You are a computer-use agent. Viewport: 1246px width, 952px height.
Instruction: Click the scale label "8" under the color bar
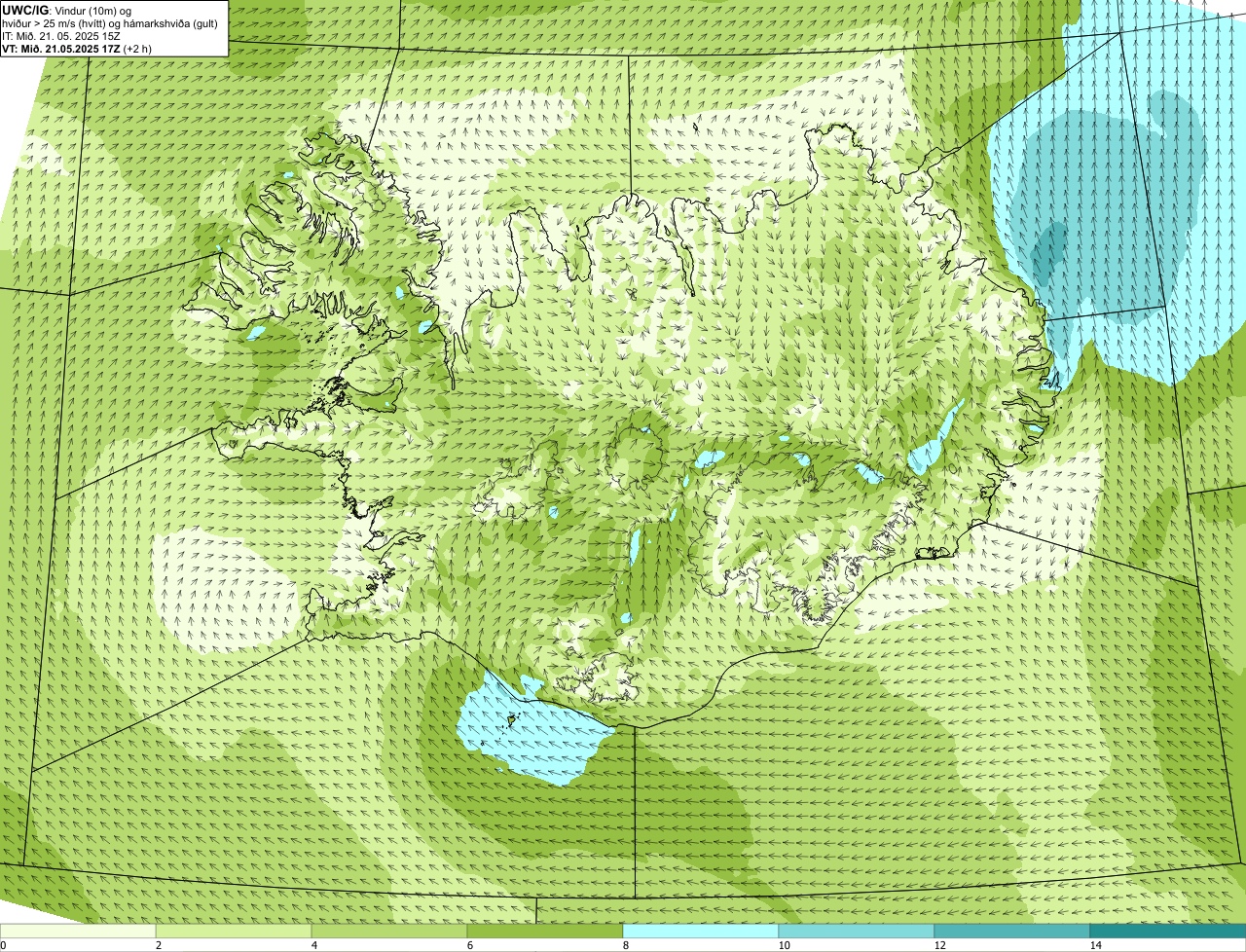[624, 945]
